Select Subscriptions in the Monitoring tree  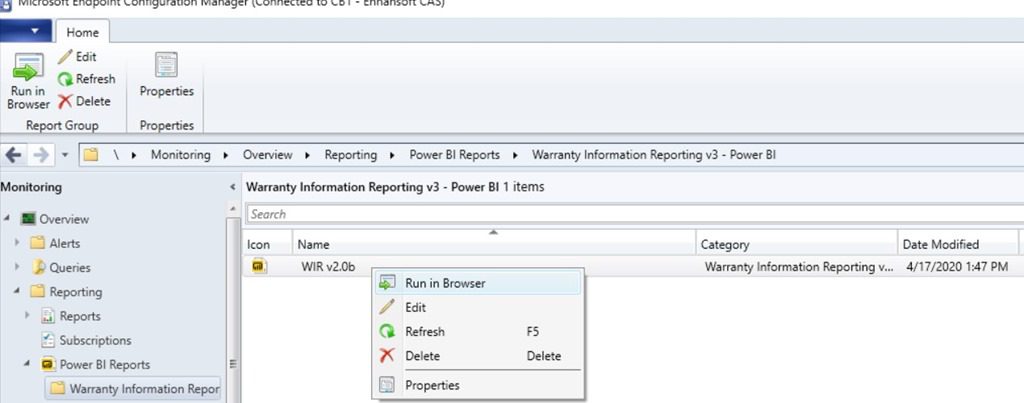95,340
